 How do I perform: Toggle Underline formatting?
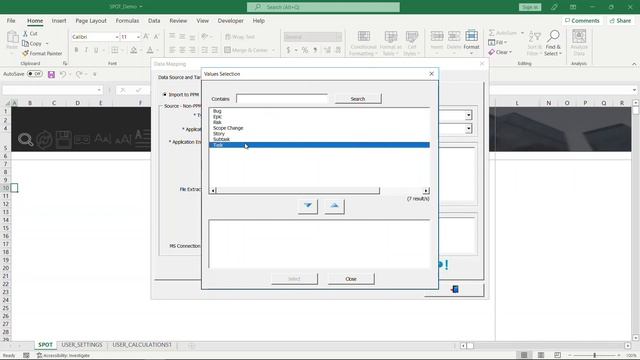coord(96,50)
